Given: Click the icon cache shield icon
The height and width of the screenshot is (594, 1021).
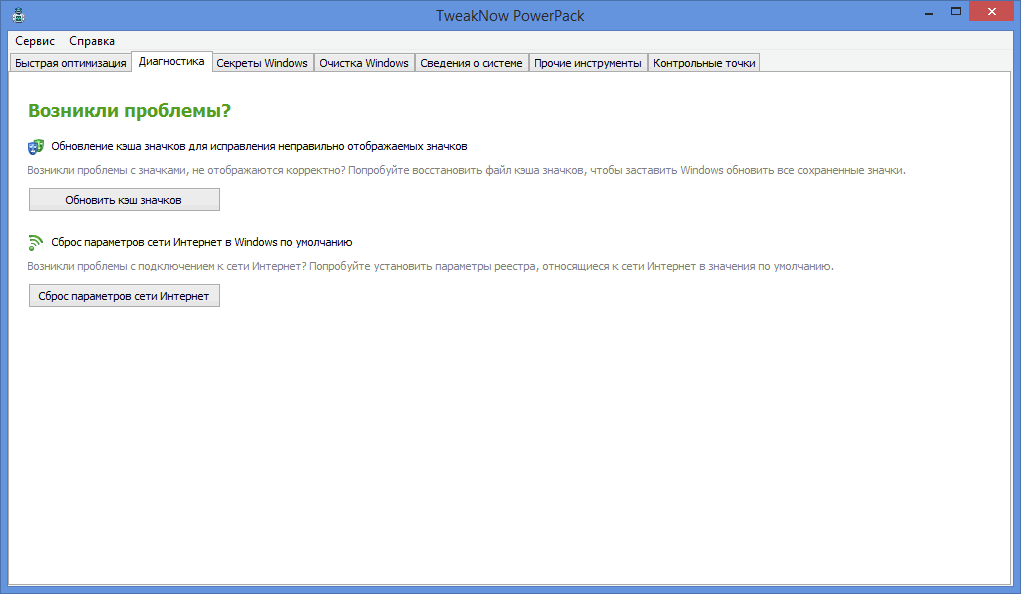Looking at the screenshot, I should tap(36, 147).
